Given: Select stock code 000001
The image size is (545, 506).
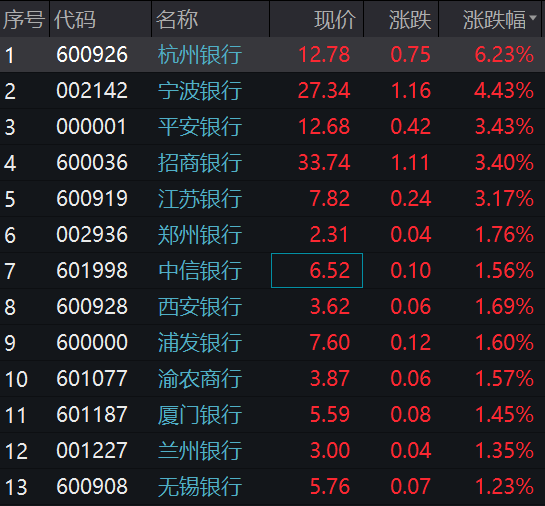Looking at the screenshot, I should pos(91,127).
